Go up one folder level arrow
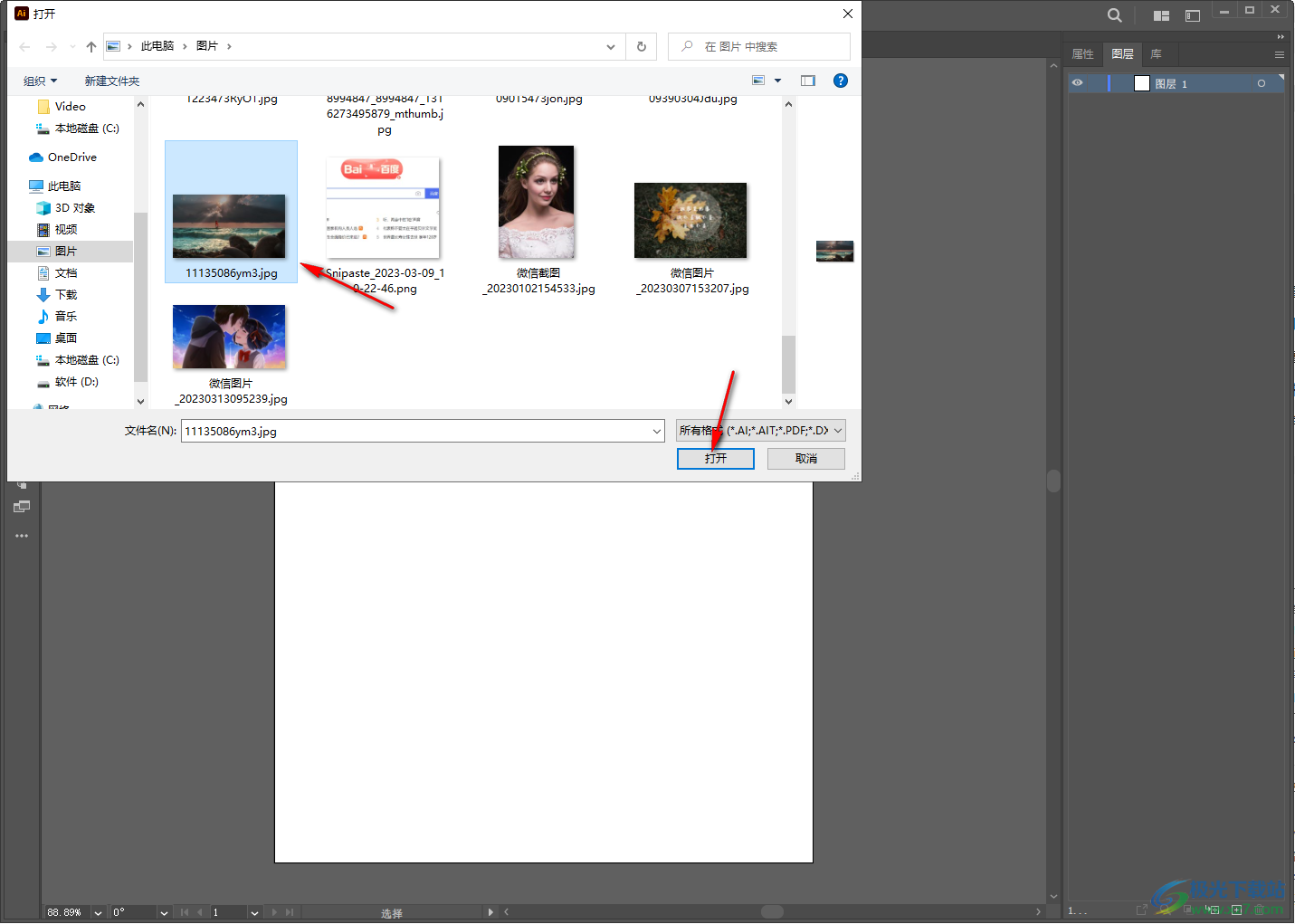 (91, 46)
